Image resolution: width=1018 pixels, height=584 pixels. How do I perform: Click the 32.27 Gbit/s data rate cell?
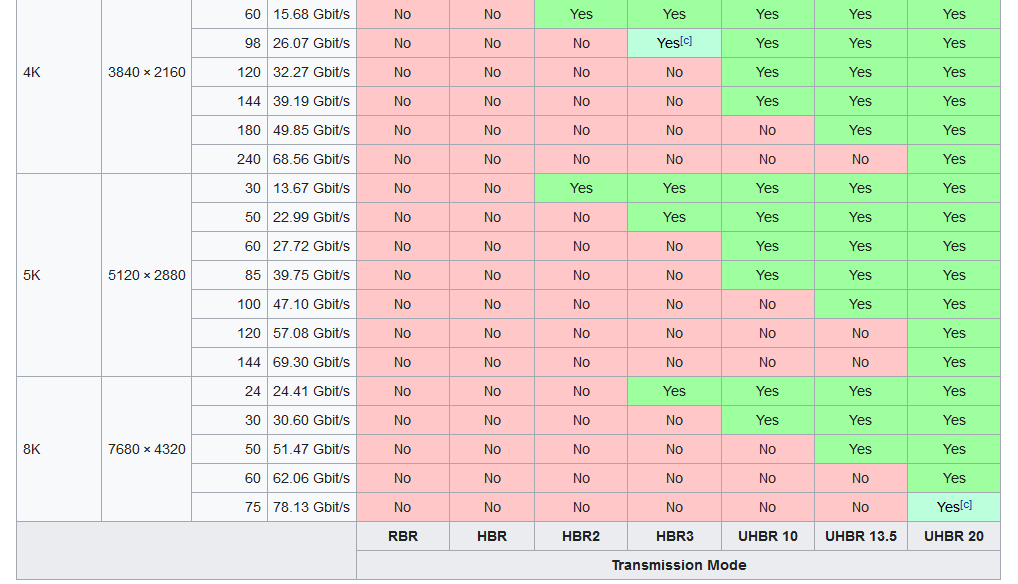click(x=312, y=73)
